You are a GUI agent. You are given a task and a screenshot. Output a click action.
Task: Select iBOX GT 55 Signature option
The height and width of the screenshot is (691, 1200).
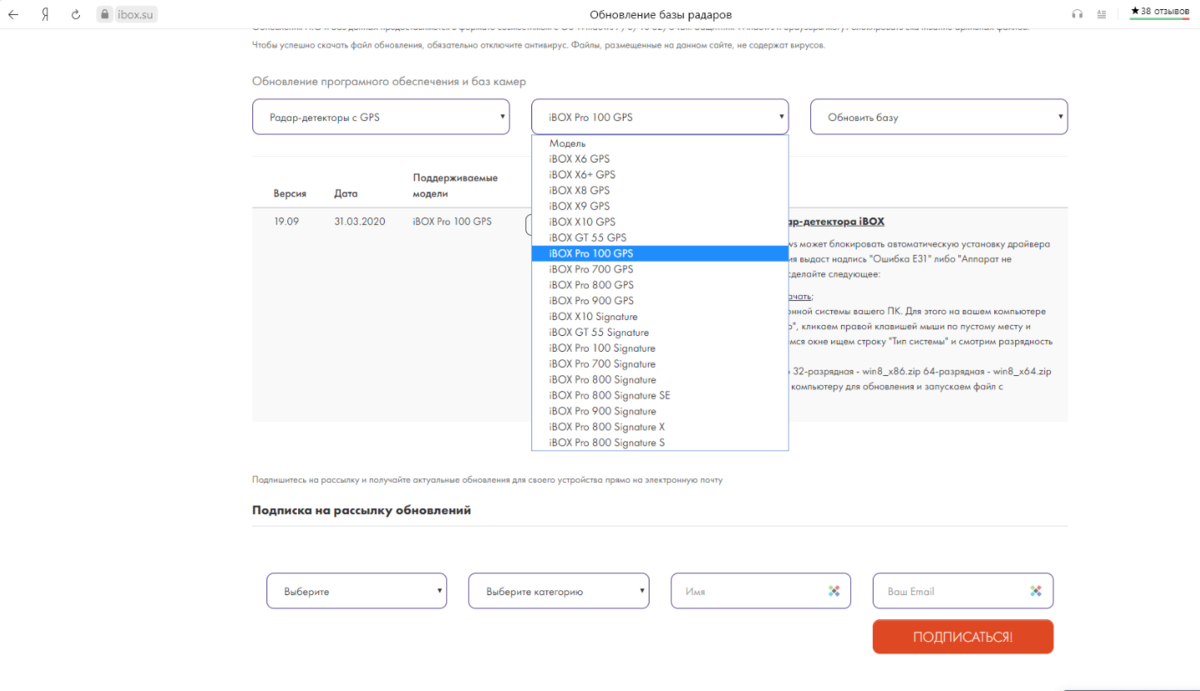[660, 332]
